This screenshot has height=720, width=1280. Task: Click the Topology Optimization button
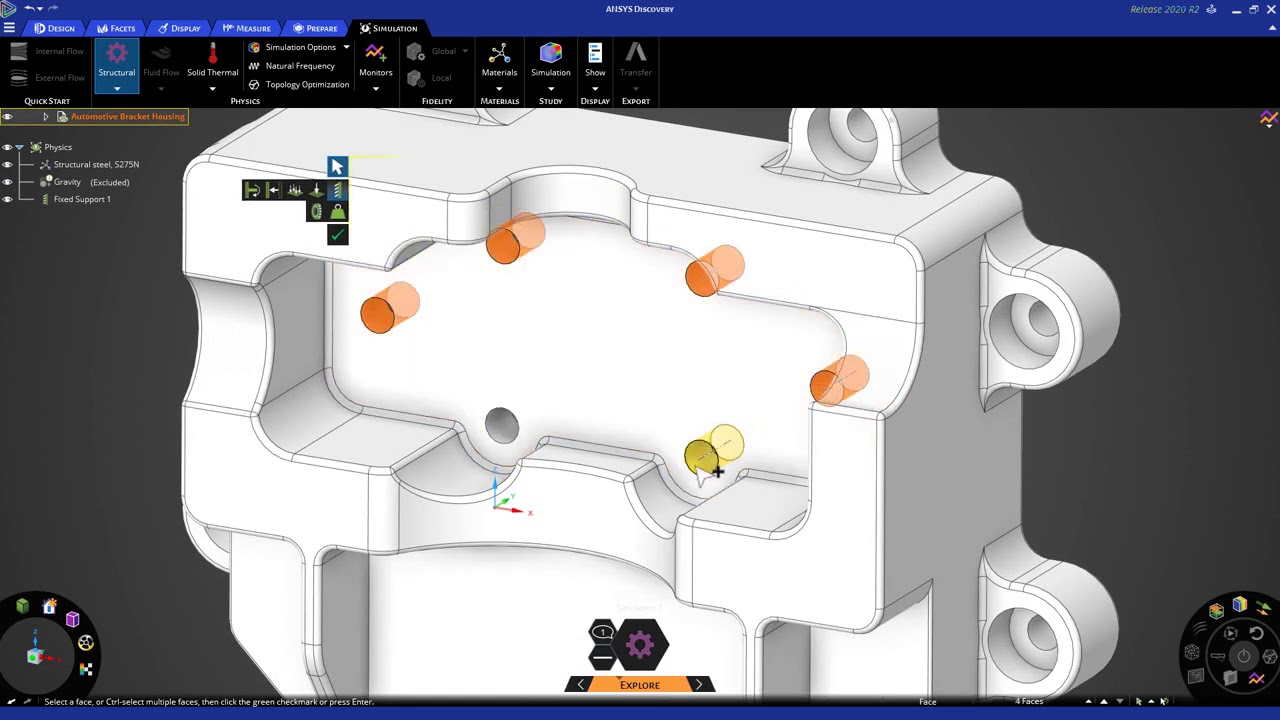coord(298,85)
